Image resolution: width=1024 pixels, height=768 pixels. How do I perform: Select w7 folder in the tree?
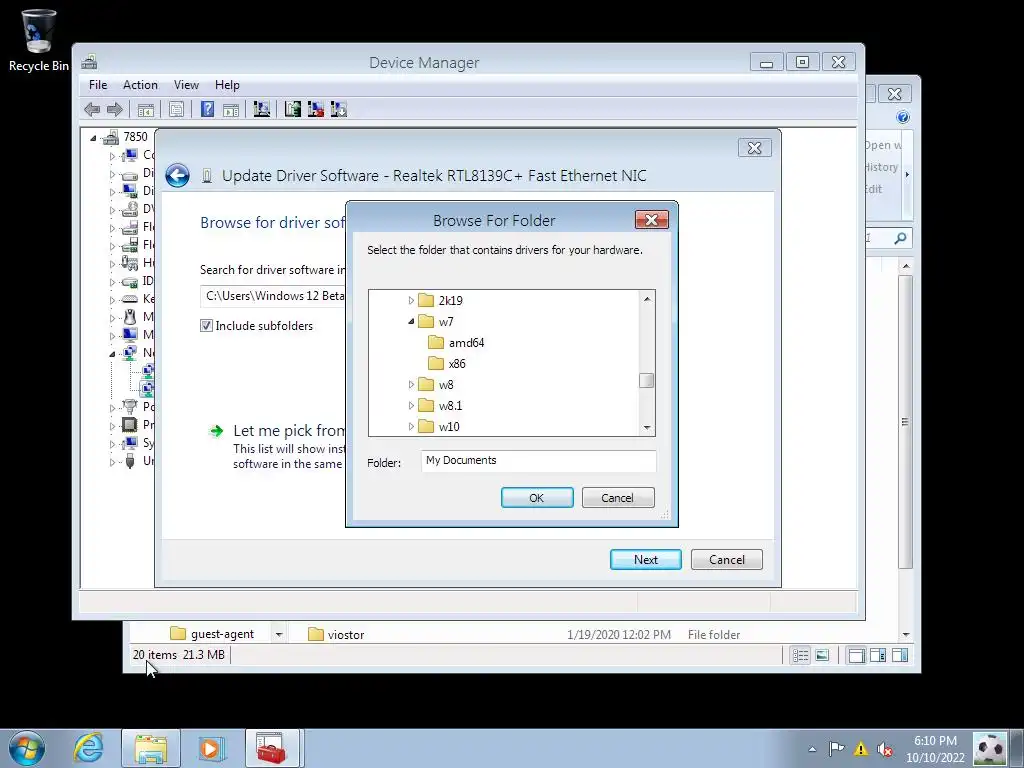point(446,321)
